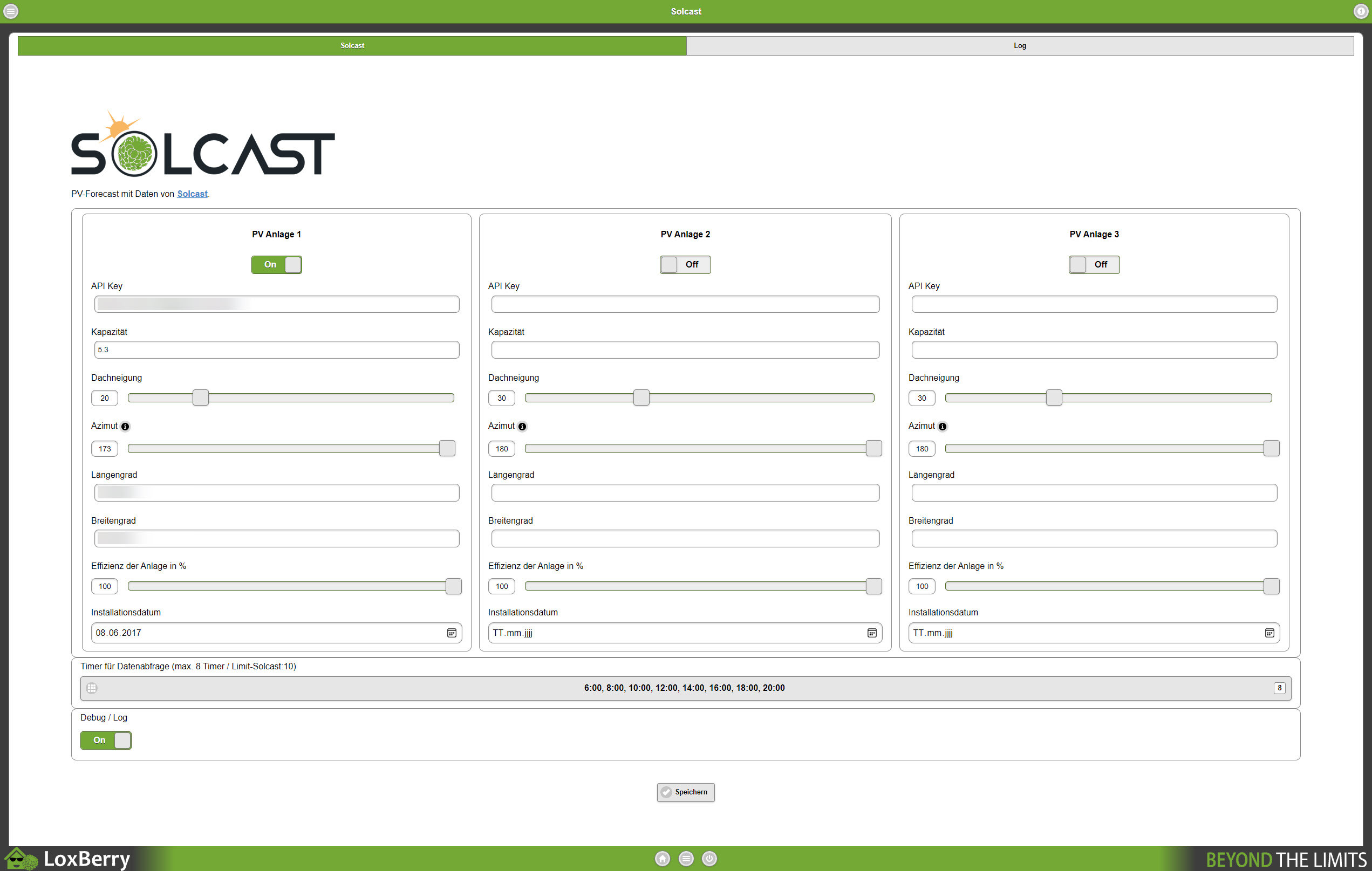The width and height of the screenshot is (1372, 871).
Task: Enable the PV Anlage 3 switch
Action: [1094, 264]
